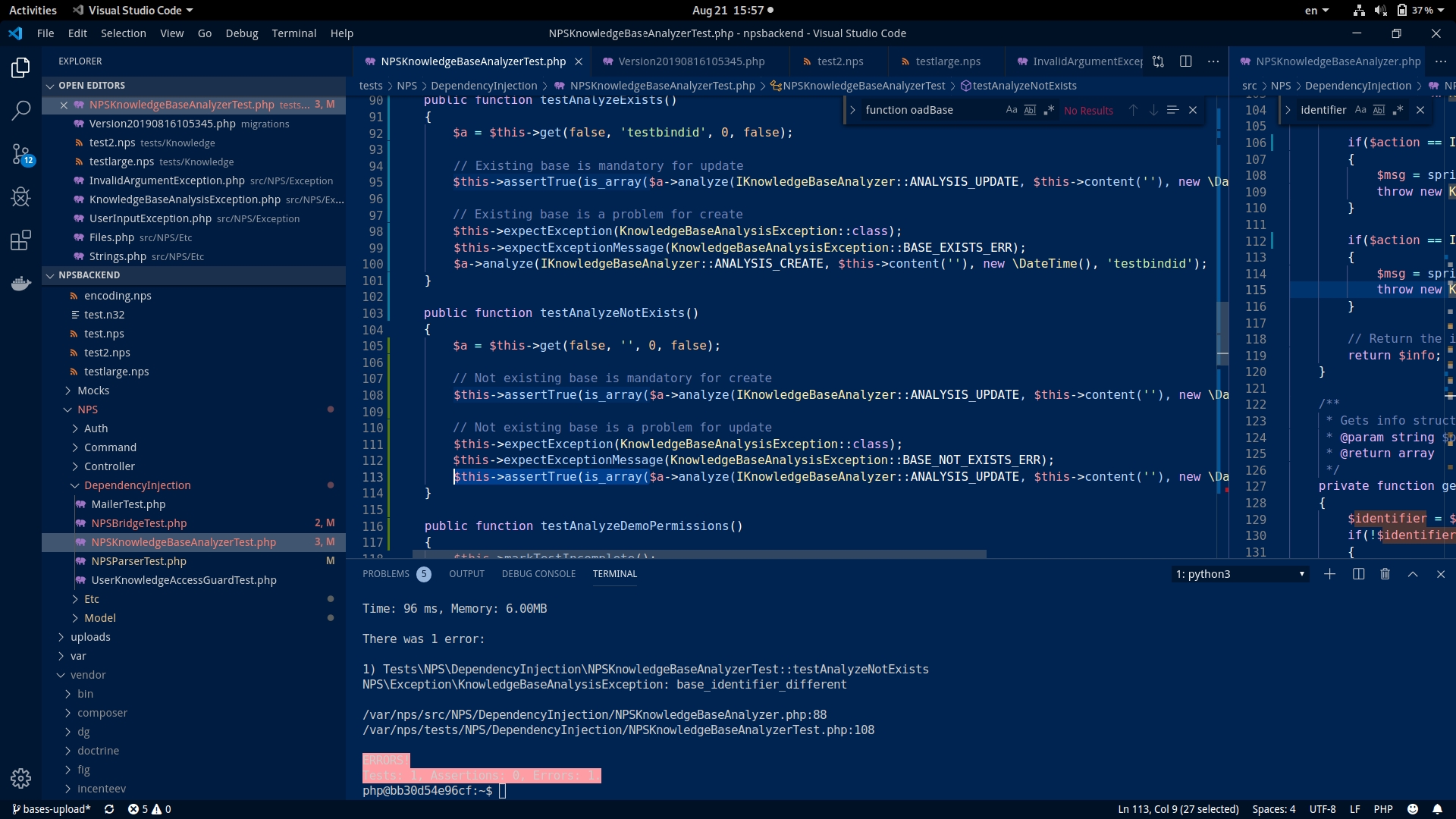Open the Docker view in activity bar

coord(20,284)
